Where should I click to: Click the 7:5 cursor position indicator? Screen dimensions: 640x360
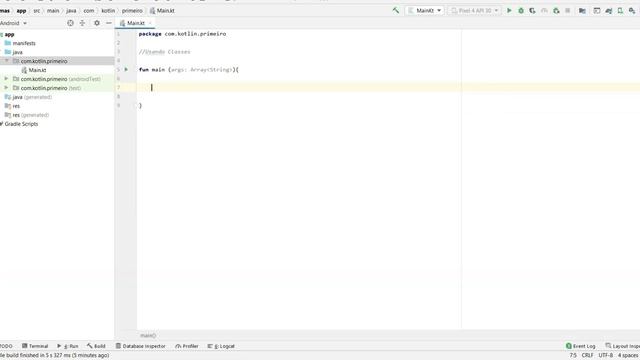pos(573,356)
